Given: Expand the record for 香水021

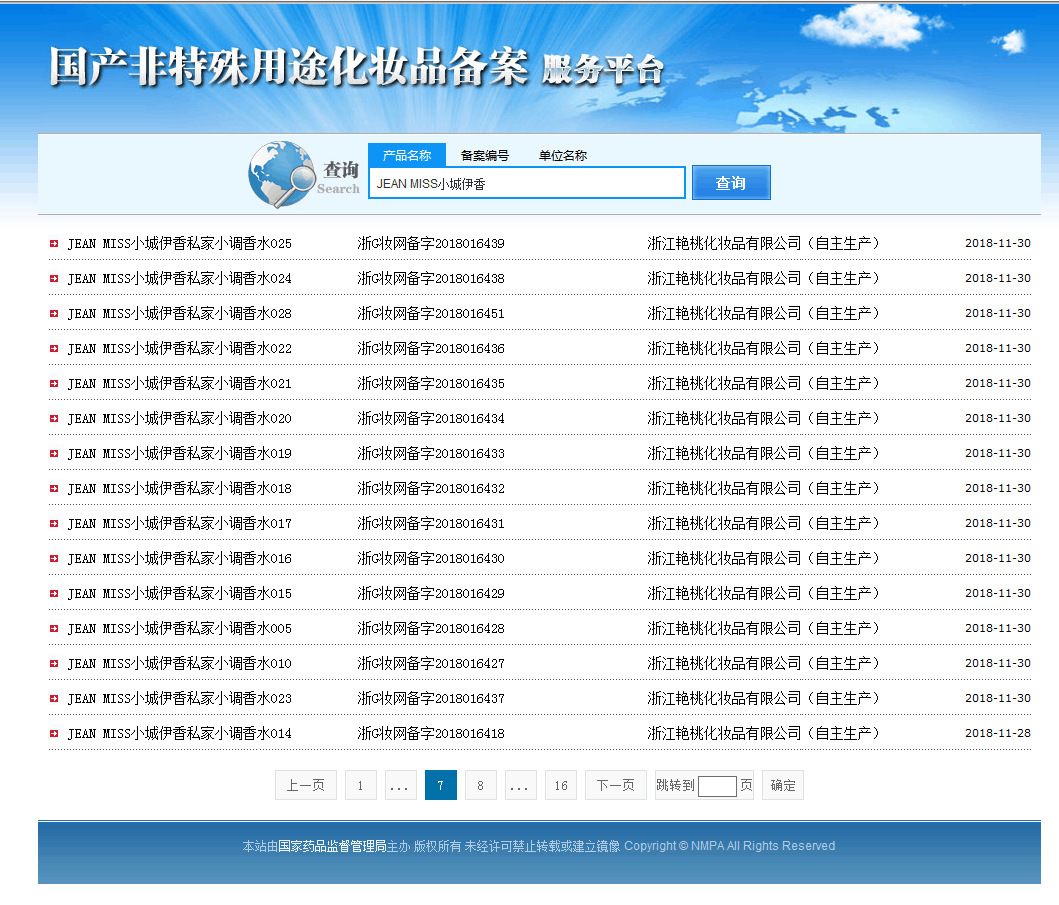Looking at the screenshot, I should click(x=53, y=383).
